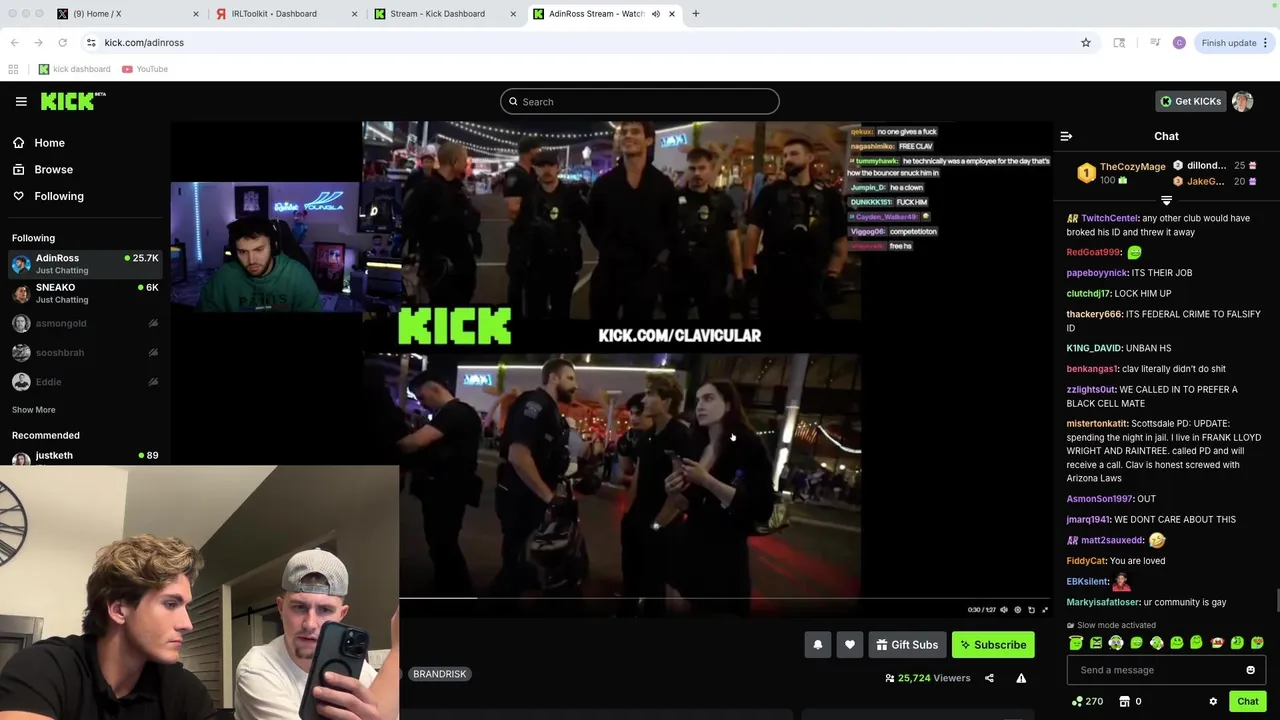1280x720 pixels.
Task: Open asmongold channel in Following list
Action: [x=85, y=323]
